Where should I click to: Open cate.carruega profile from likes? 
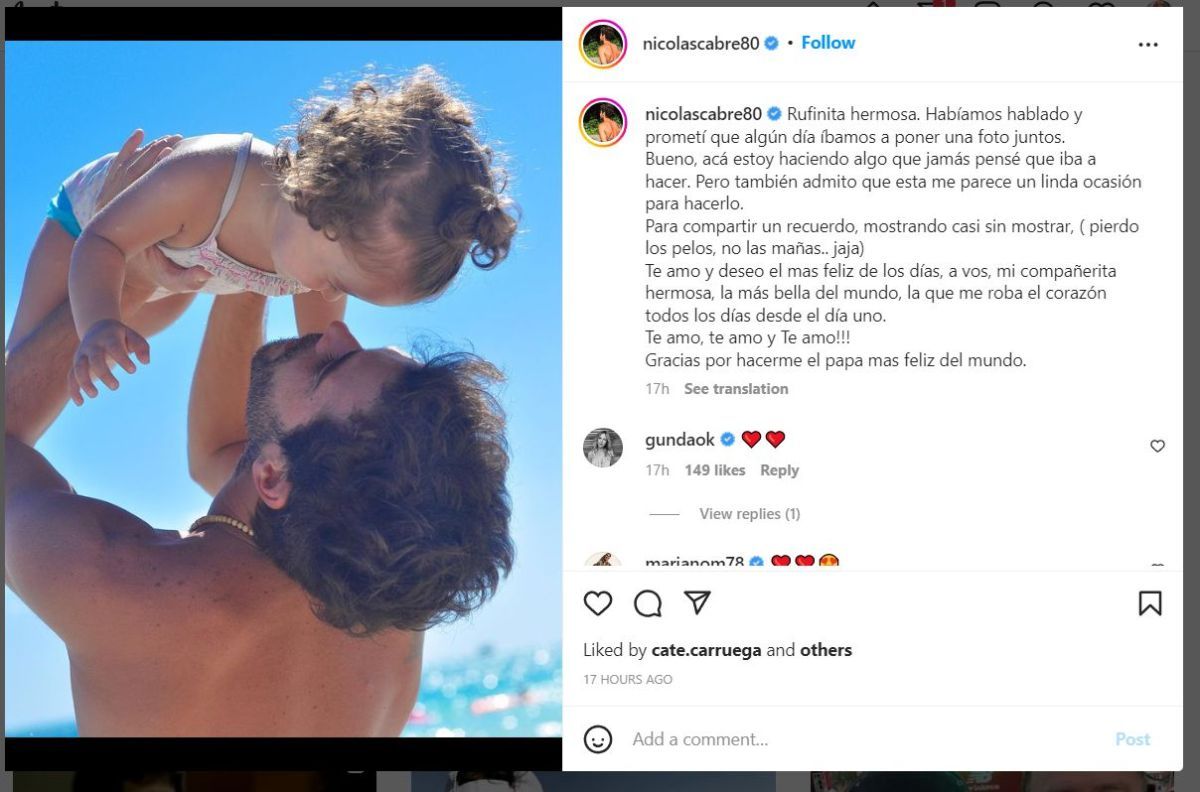click(x=706, y=650)
